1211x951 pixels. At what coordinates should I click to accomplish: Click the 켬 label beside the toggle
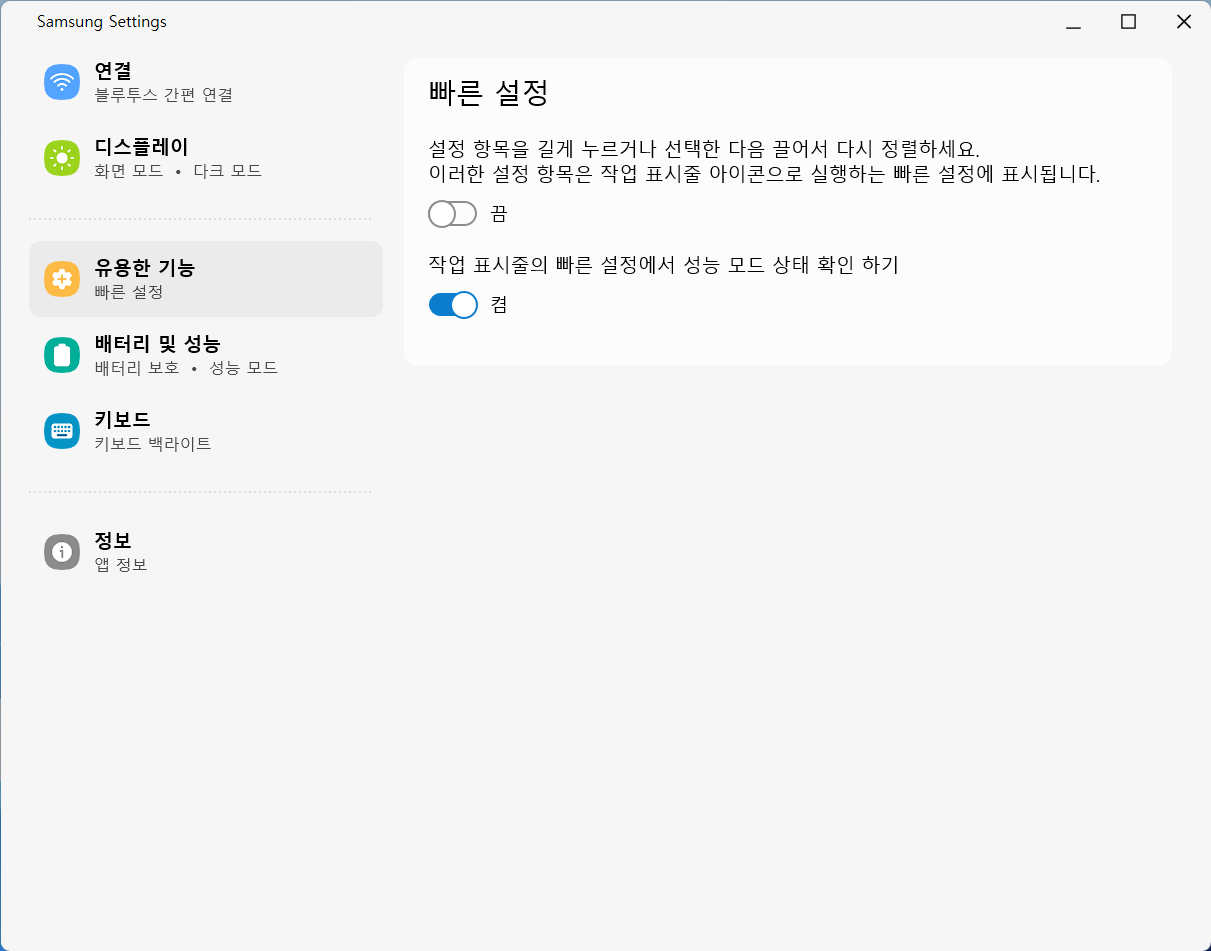[499, 305]
